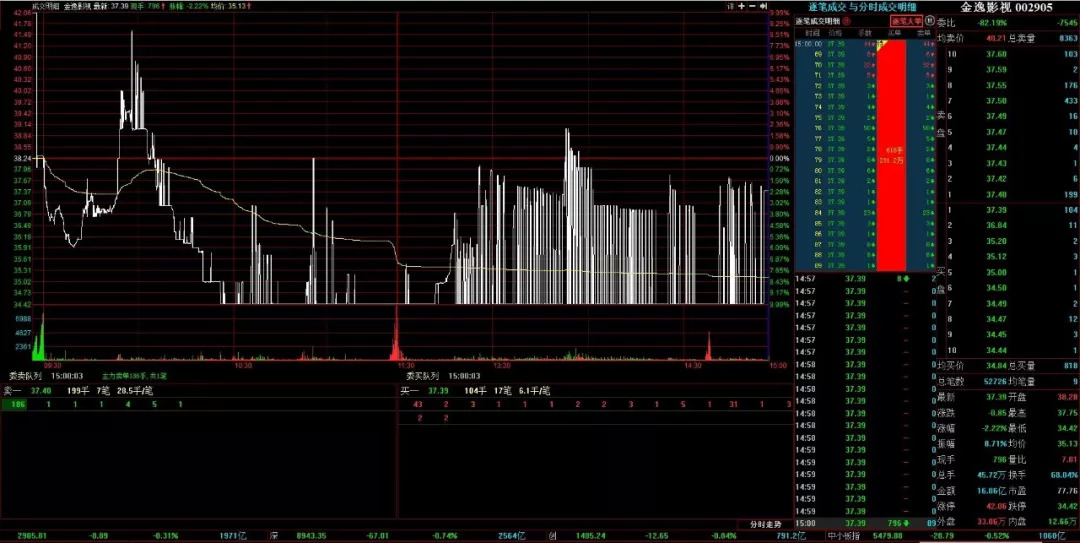Image resolution: width=1080 pixels, height=543 pixels.
Task: Click the 14:57 row with volume 8
Action: click(x=866, y=278)
